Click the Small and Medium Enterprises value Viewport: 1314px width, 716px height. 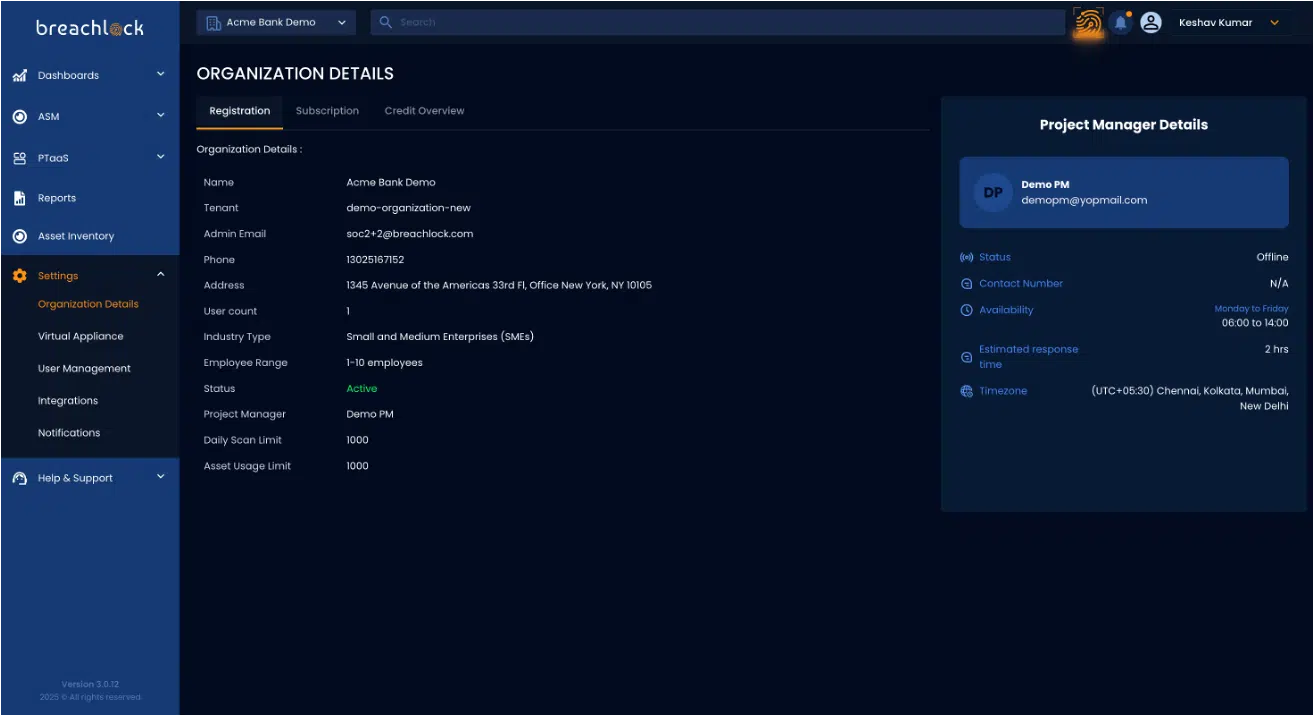(440, 337)
